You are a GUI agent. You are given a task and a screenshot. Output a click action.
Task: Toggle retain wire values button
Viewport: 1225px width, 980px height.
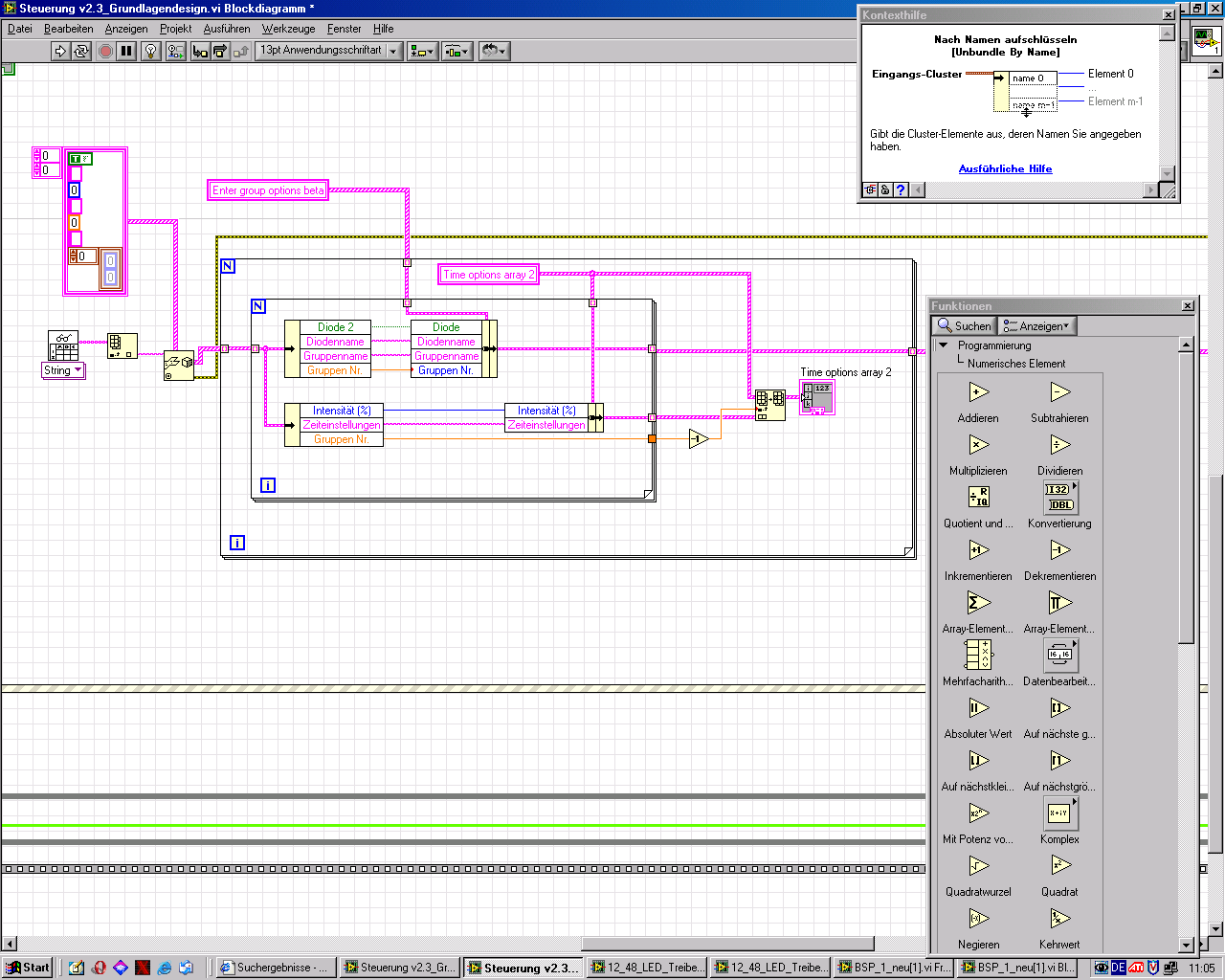pyautogui.click(x=175, y=51)
